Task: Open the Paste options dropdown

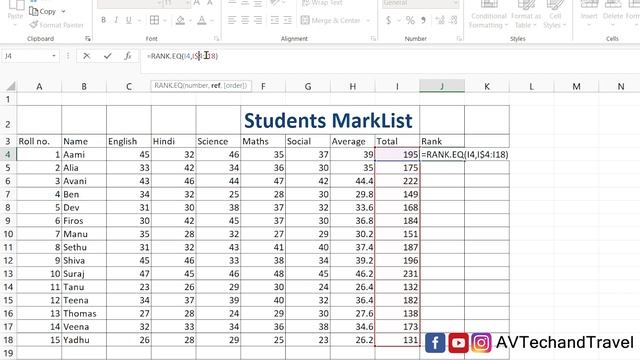Action: 15,24
